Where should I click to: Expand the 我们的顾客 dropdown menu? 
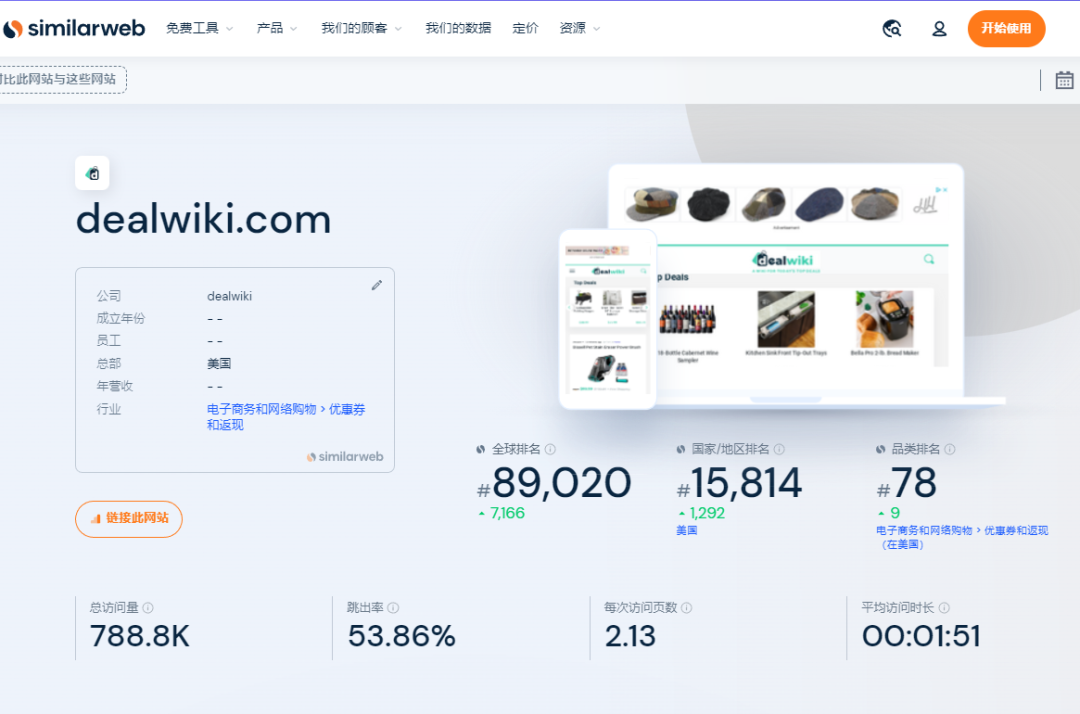362,28
